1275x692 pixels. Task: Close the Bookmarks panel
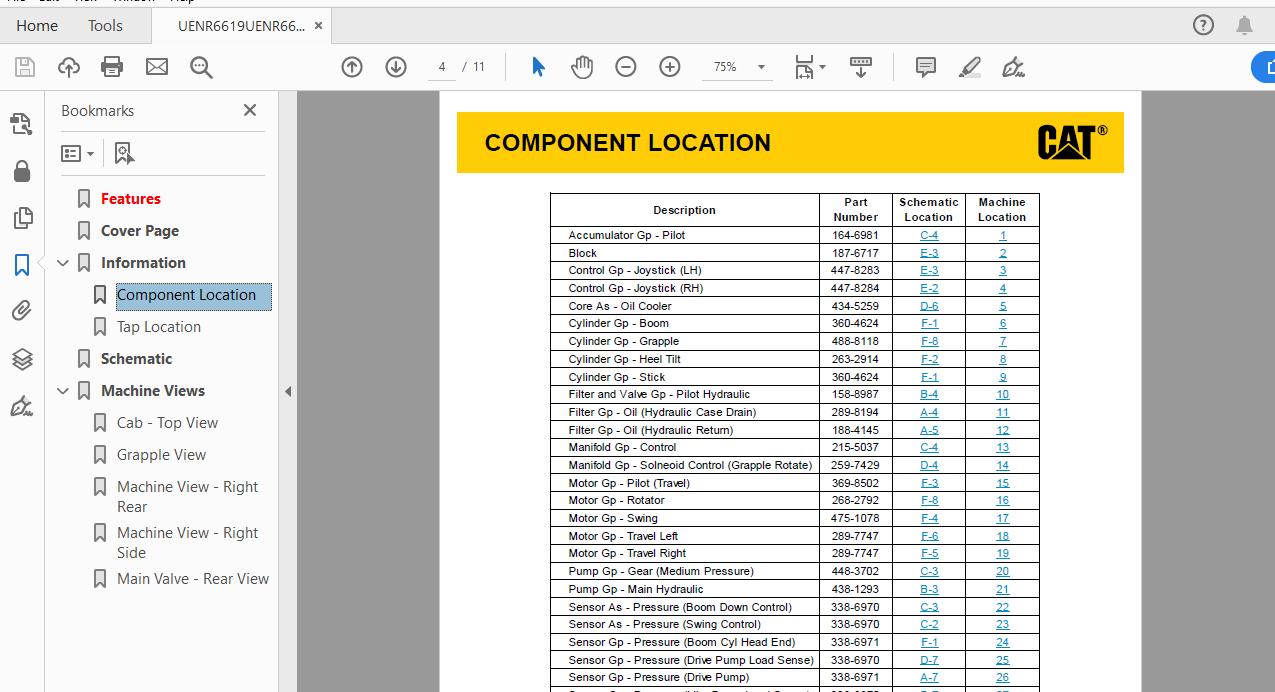[250, 110]
